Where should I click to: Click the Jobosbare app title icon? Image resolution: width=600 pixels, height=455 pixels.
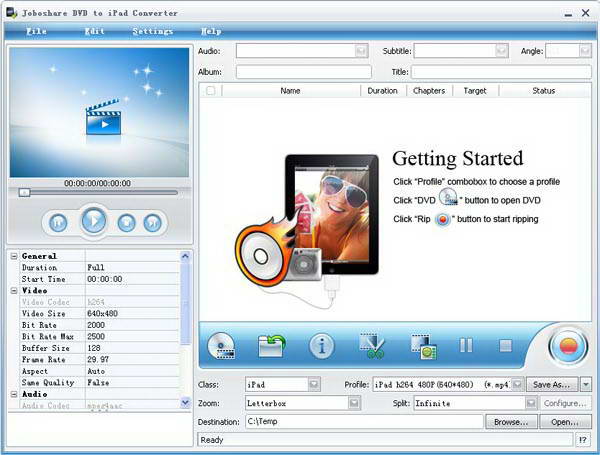tap(11, 13)
